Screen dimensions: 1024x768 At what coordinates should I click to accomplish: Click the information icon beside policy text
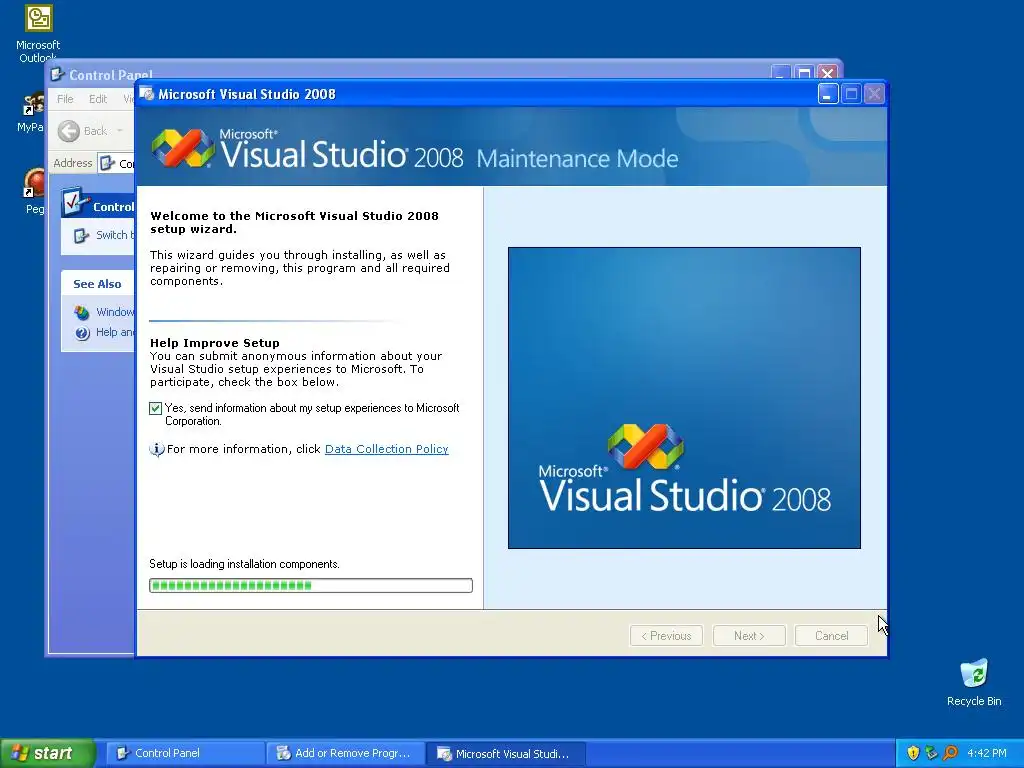click(157, 449)
